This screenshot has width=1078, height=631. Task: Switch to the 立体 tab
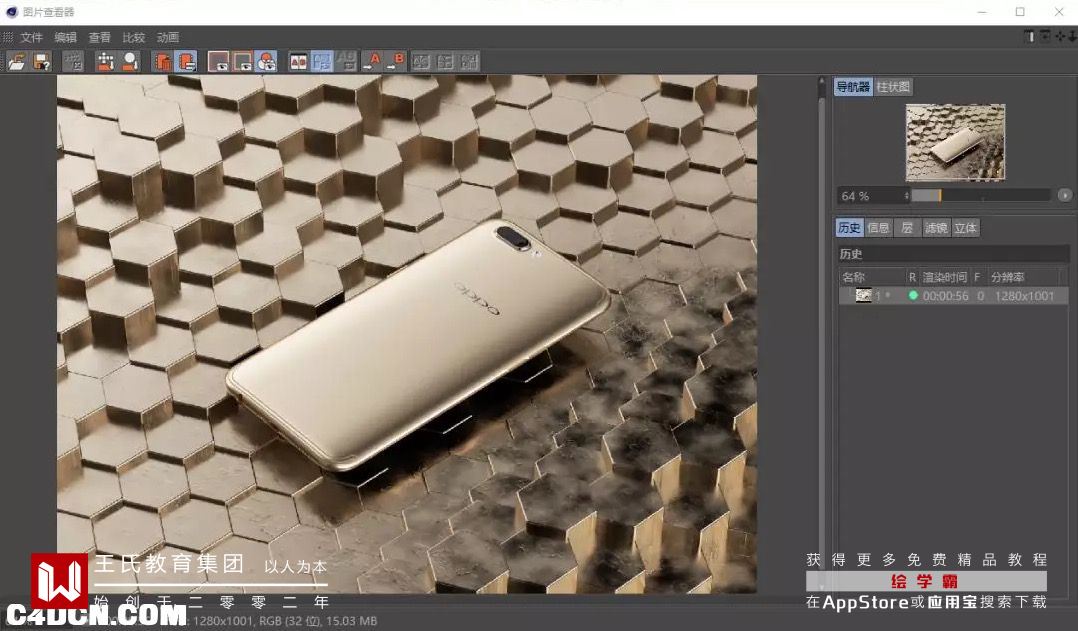click(x=965, y=228)
